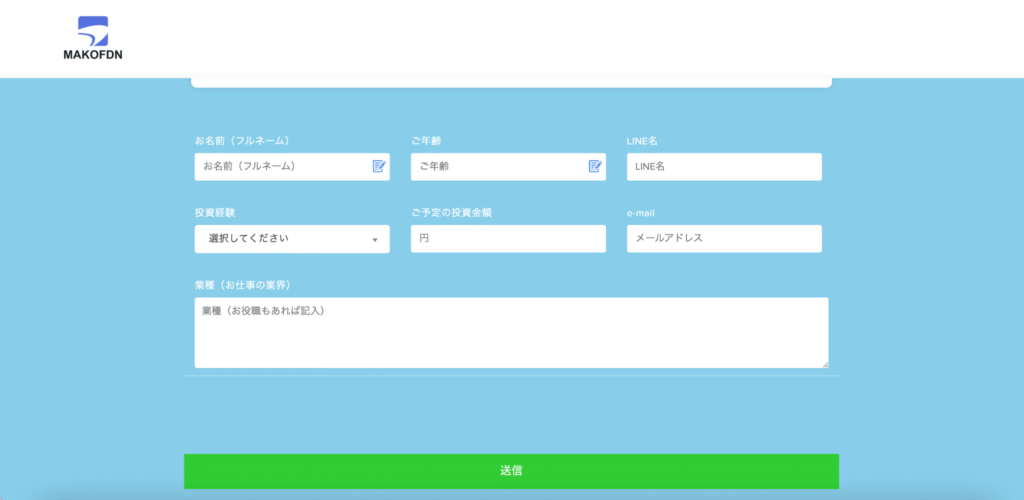Click the ご予定の投資金額 label
This screenshot has height=500, width=1024.
(x=451, y=213)
